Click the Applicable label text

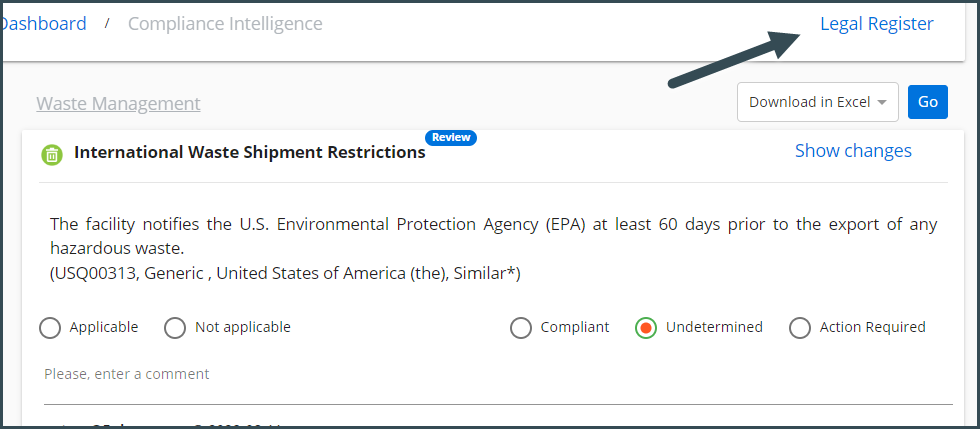104,327
